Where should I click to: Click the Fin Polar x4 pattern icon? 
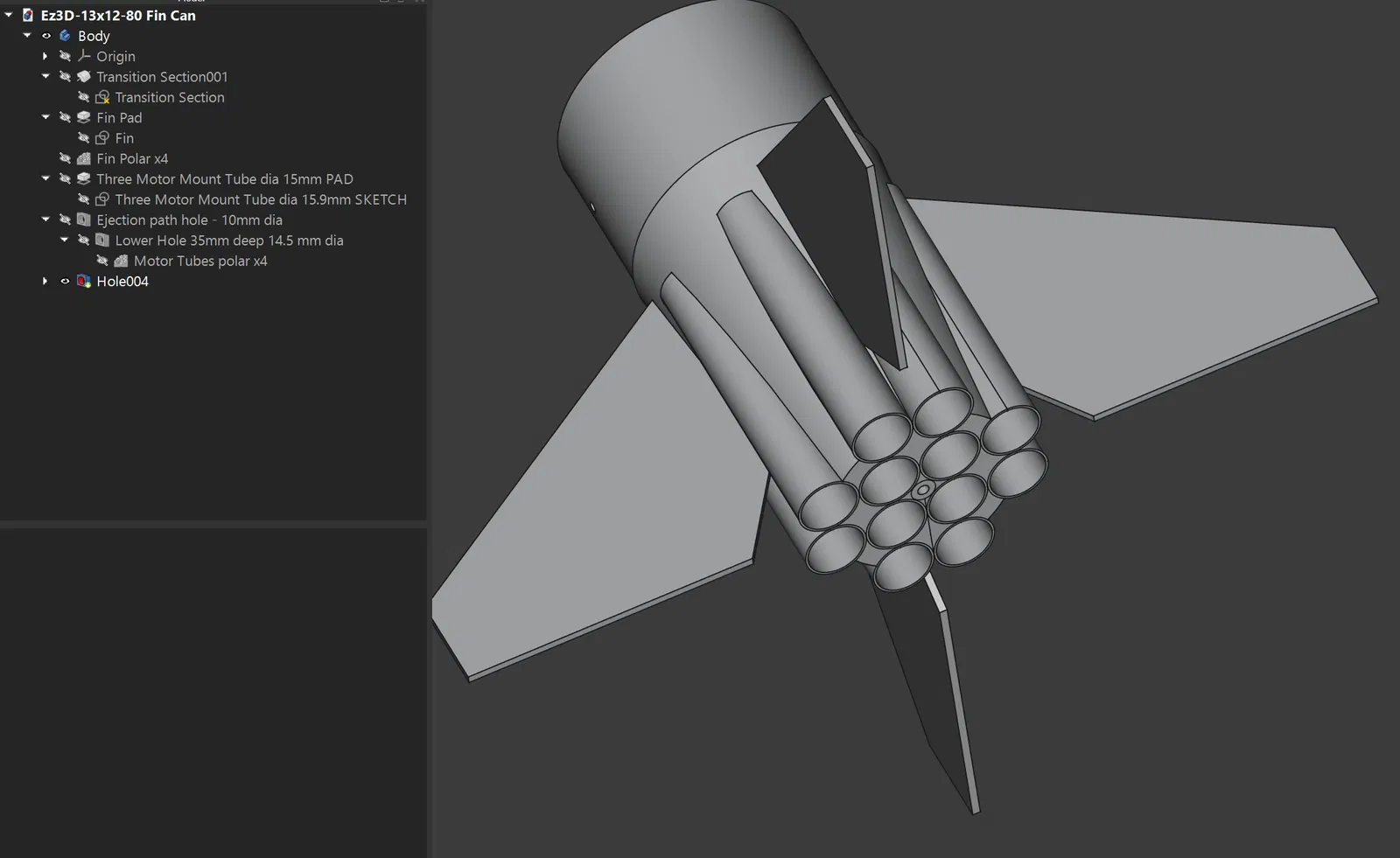(84, 158)
